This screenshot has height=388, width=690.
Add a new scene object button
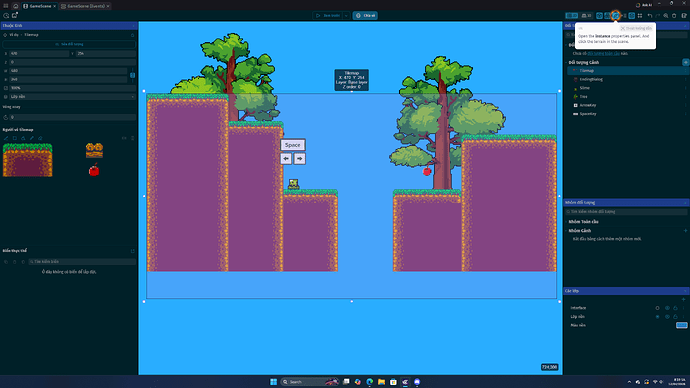click(685, 62)
